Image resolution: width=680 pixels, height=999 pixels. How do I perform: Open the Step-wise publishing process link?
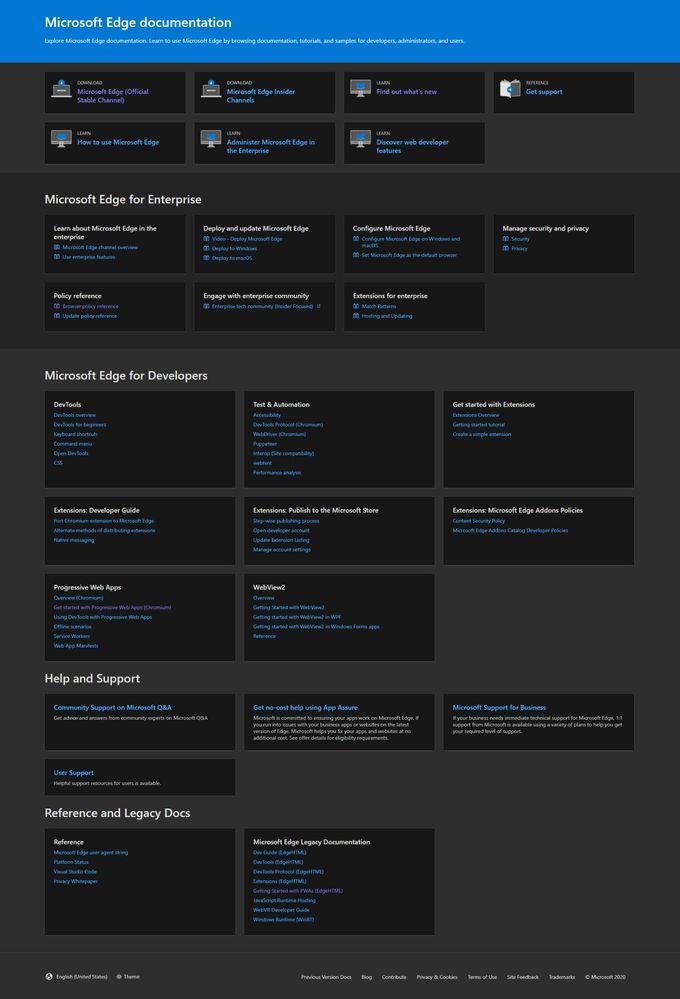click(286, 521)
